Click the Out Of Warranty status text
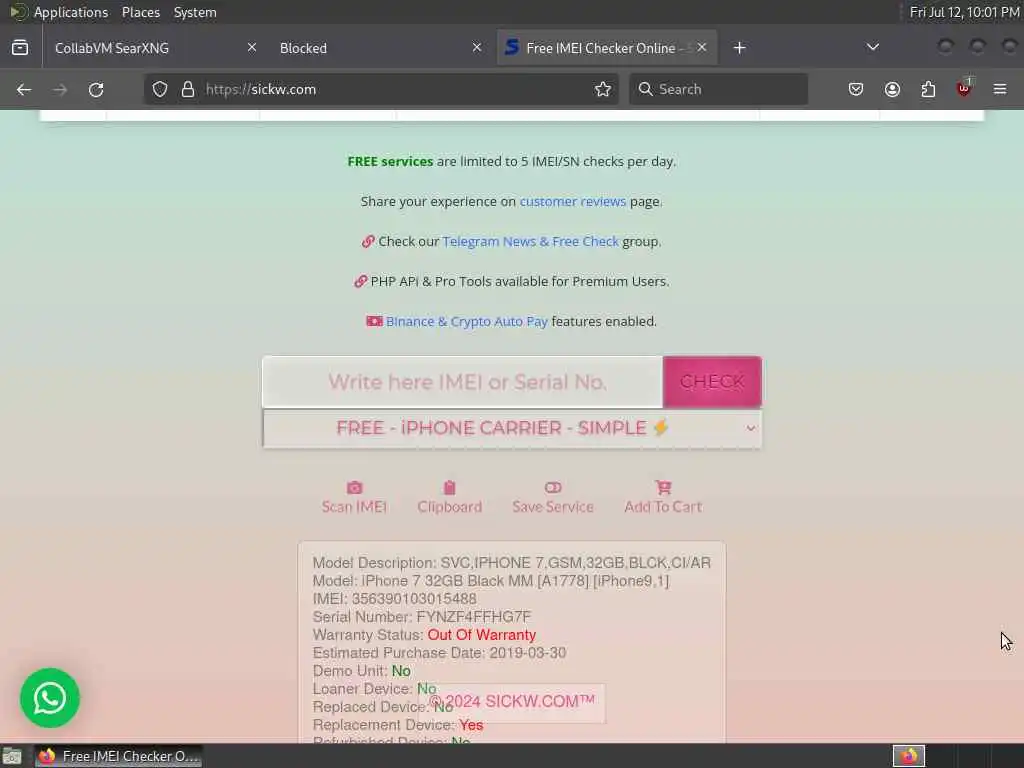 (481, 635)
